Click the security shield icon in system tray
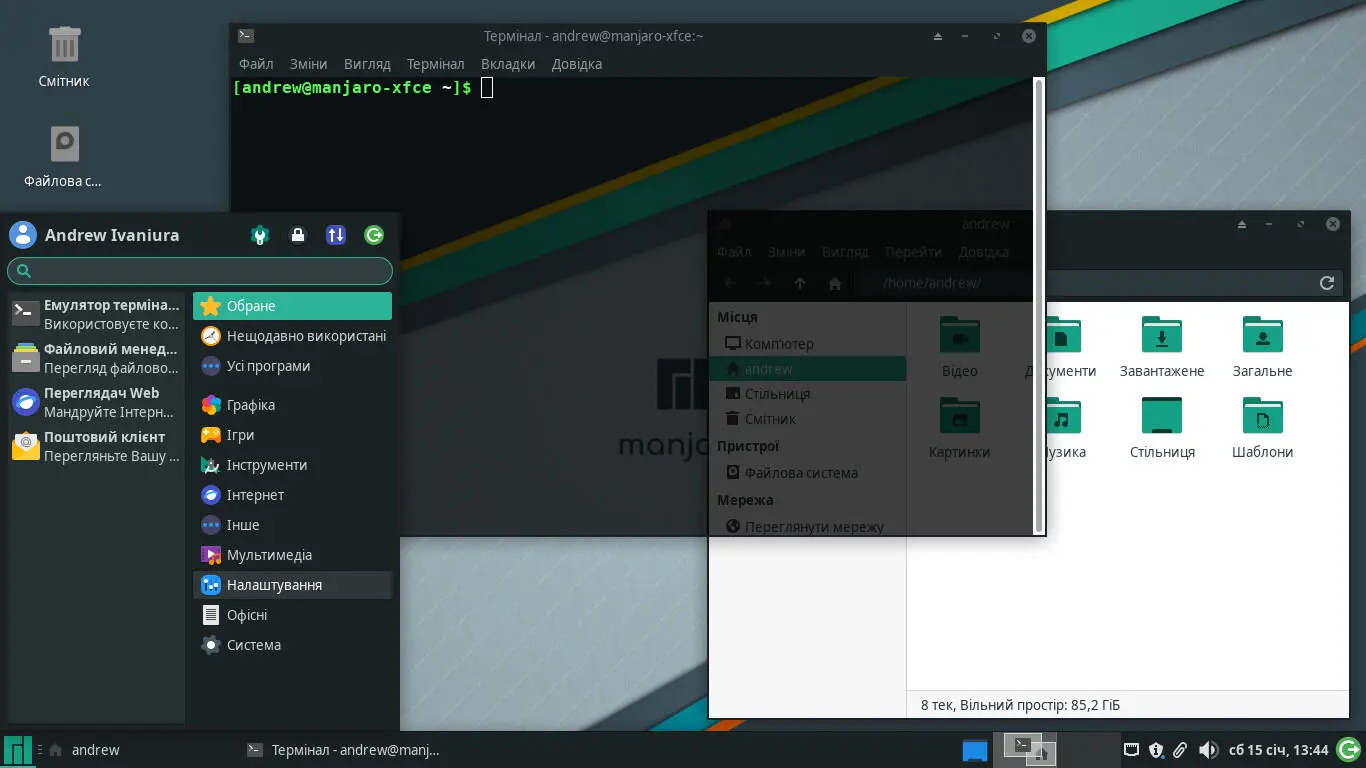Screen dimensions: 1366x768 pos(1156,750)
